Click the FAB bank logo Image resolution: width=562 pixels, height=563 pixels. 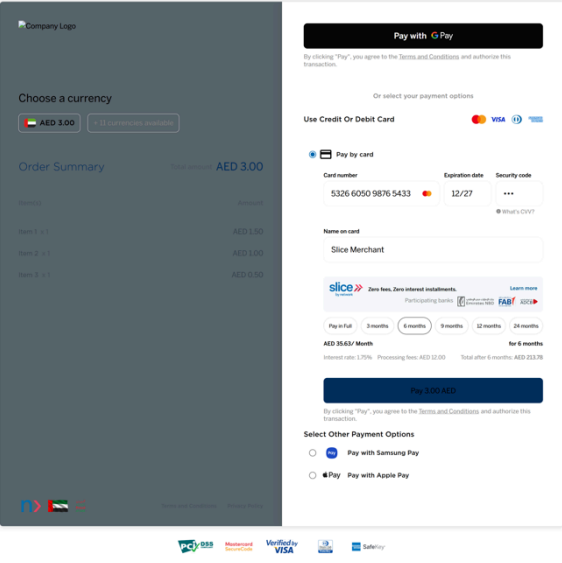[x=507, y=301]
